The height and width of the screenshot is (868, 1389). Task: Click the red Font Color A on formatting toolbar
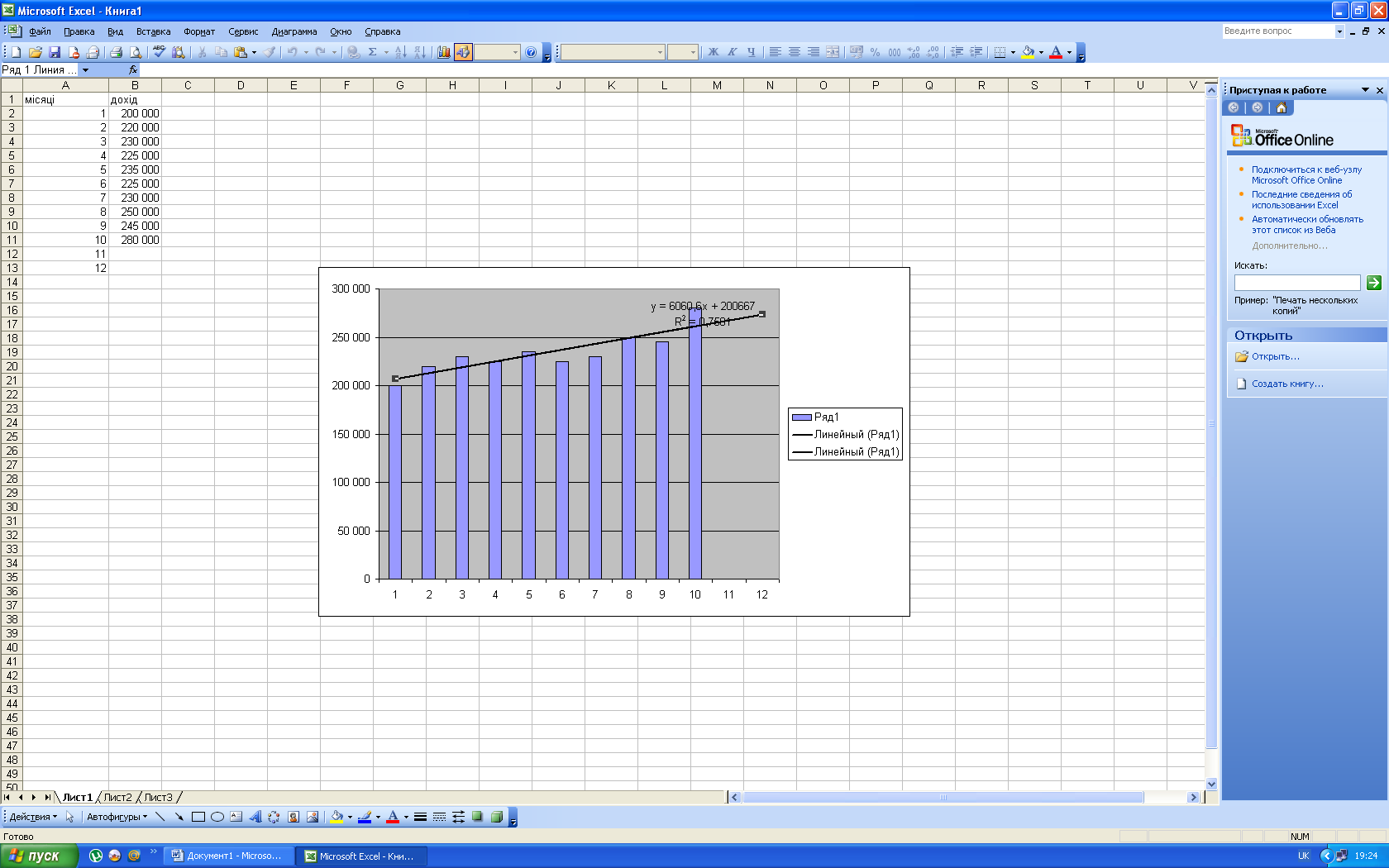1056,52
